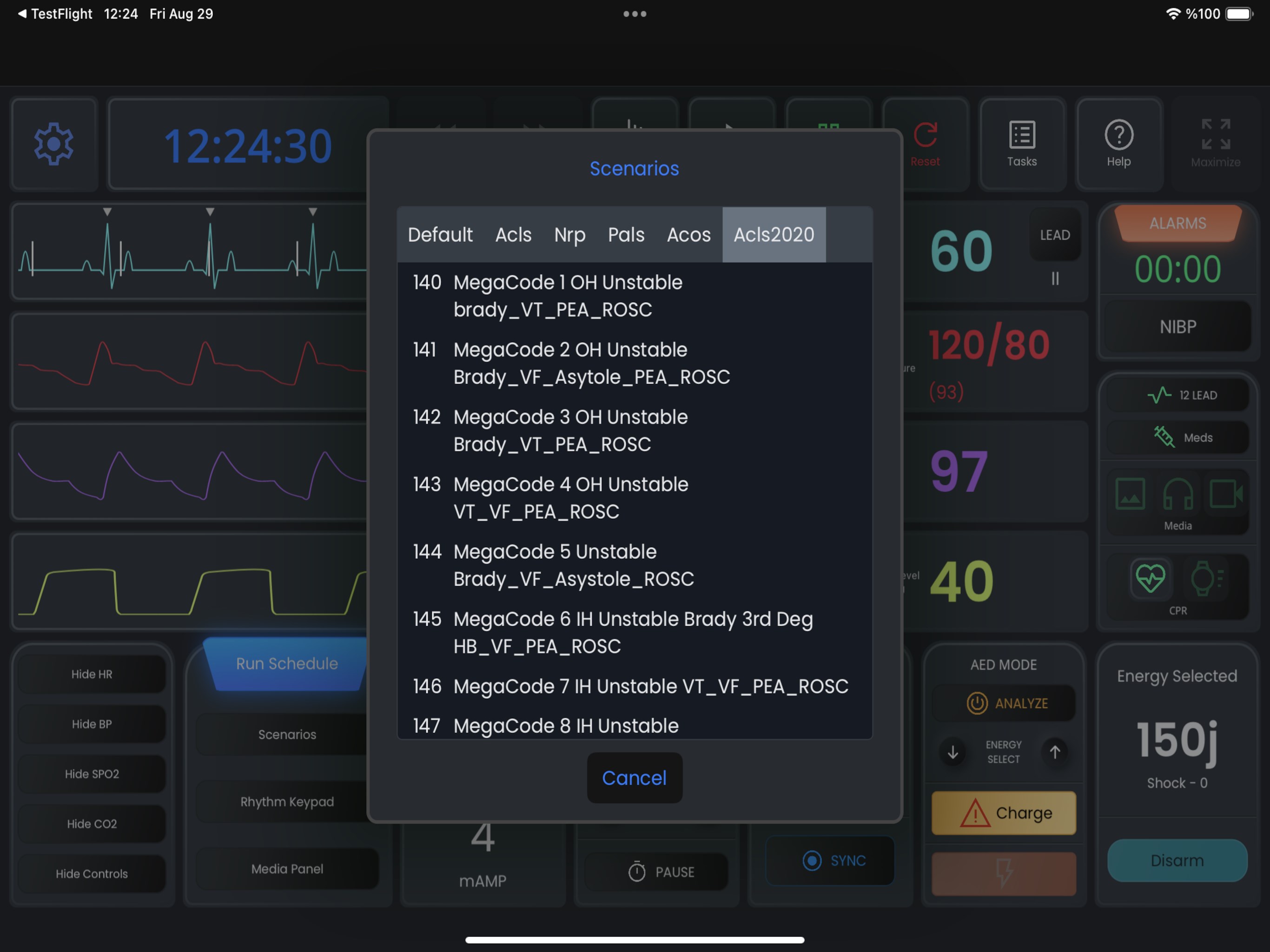Click the shock lightning bolt button
The width and height of the screenshot is (1270, 952).
[1003, 873]
